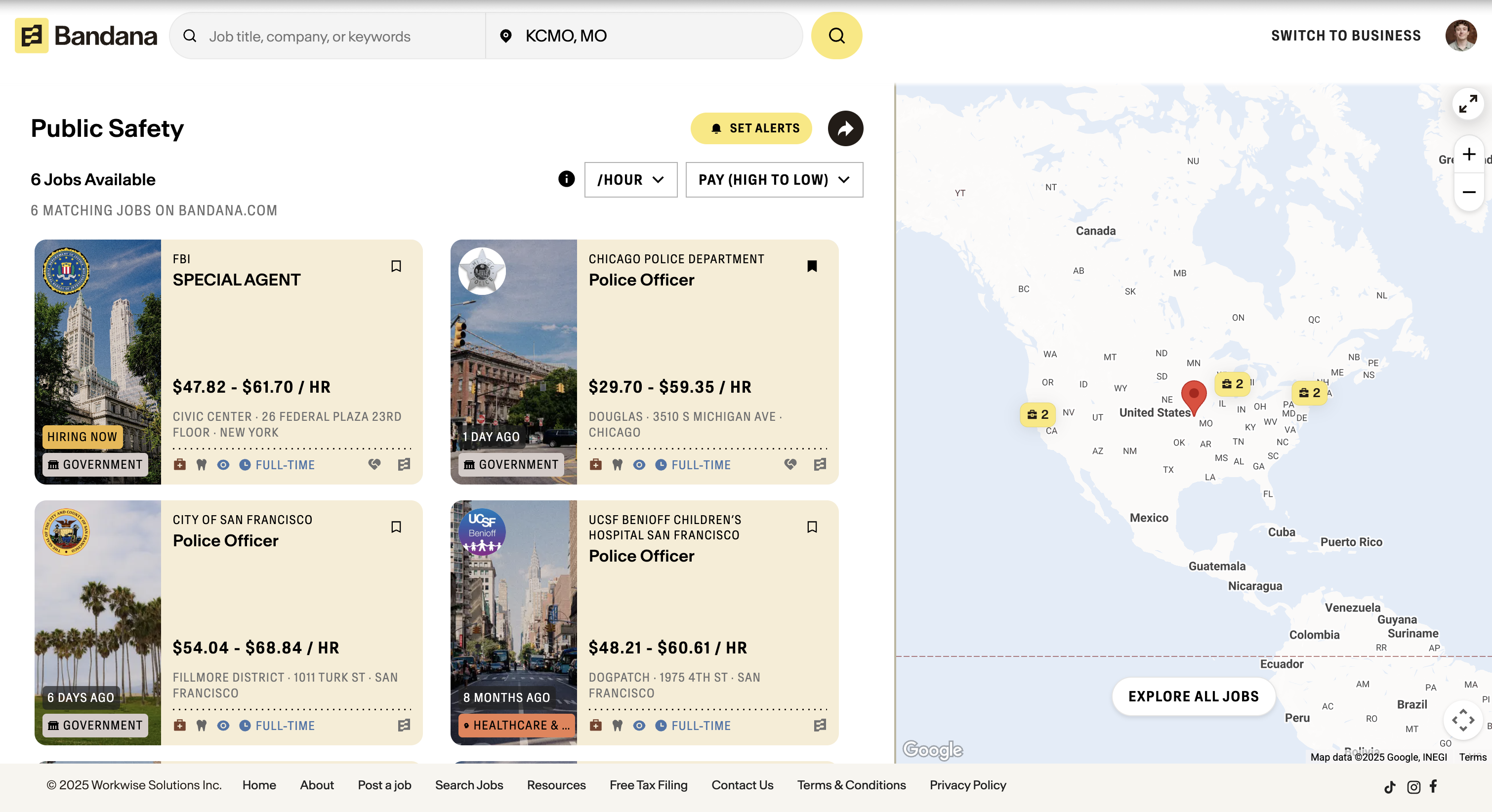Bookmark the FBI Special Agent job
This screenshot has height=812, width=1492.
[396, 266]
